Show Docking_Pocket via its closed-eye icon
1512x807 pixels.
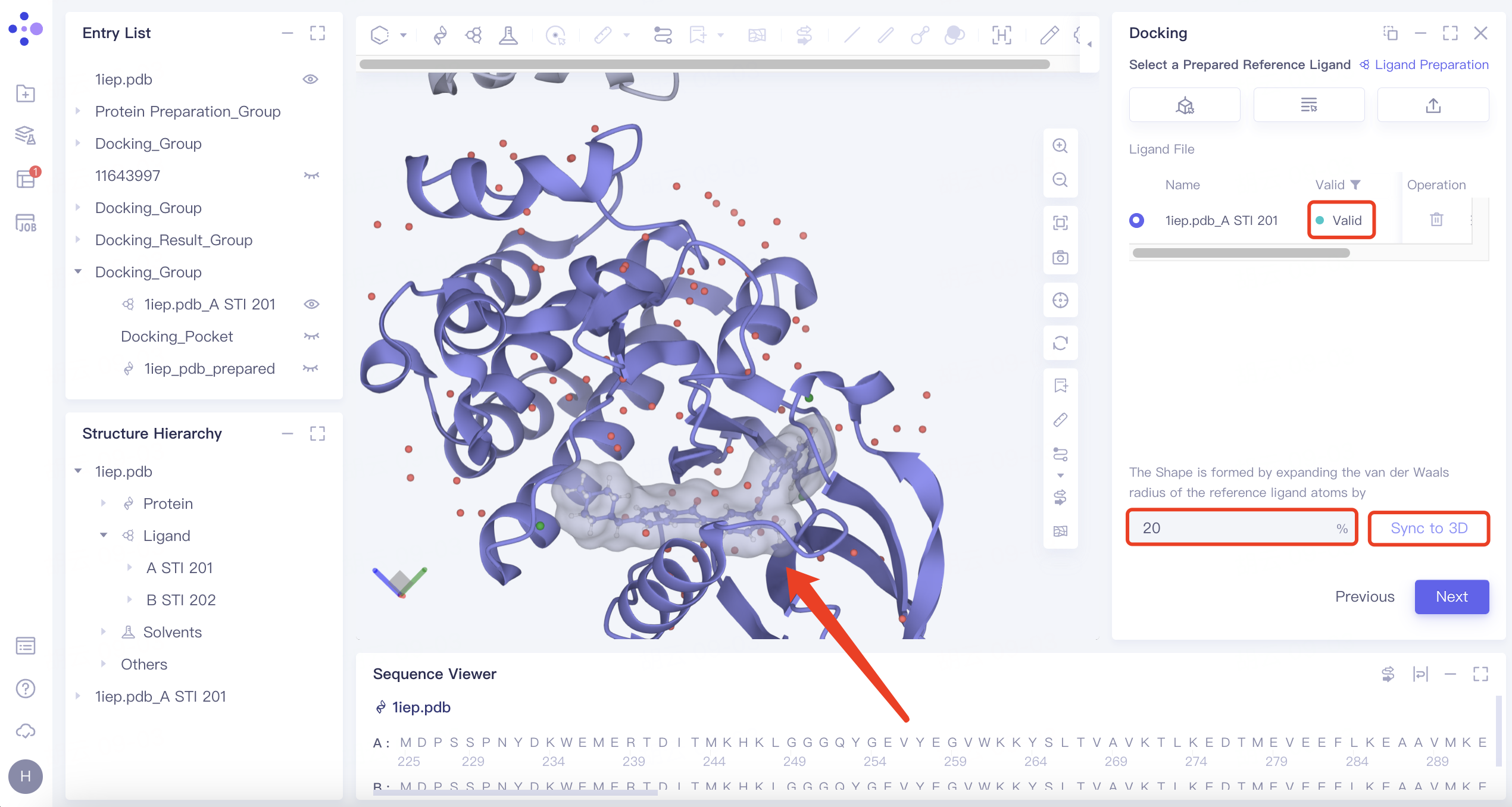click(311, 336)
